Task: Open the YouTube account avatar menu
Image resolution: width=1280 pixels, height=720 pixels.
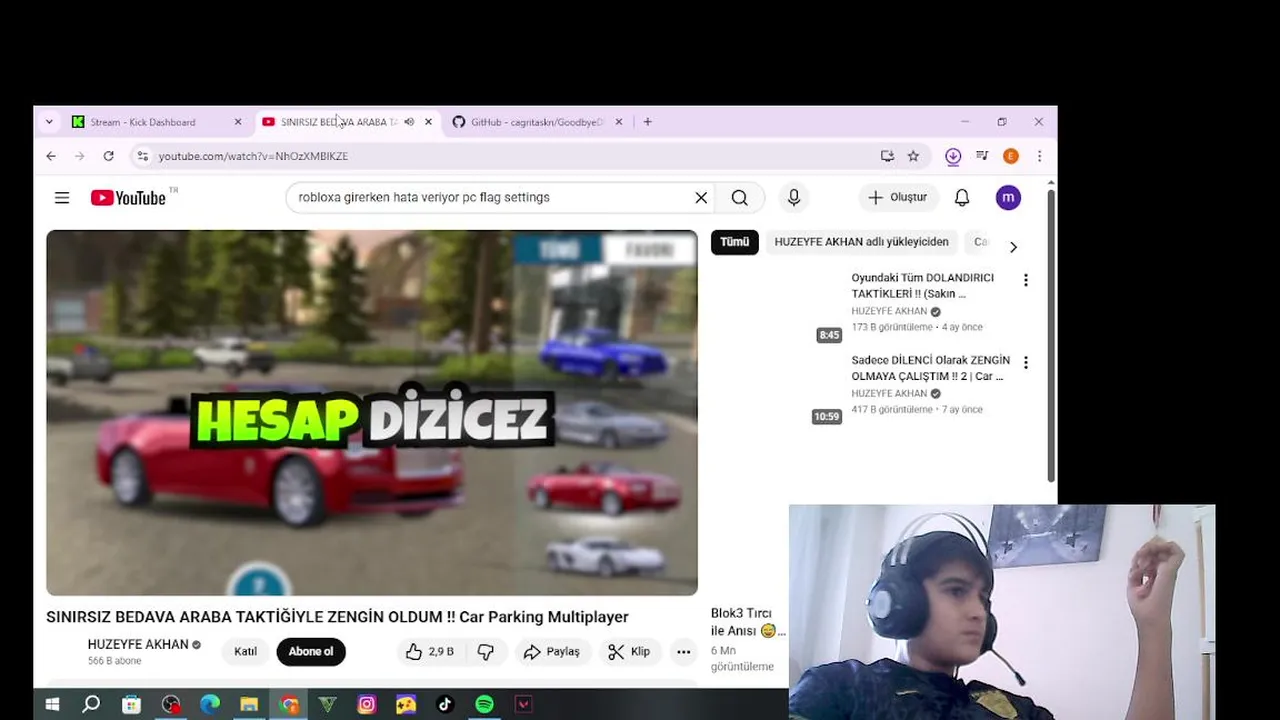Action: point(1008,198)
